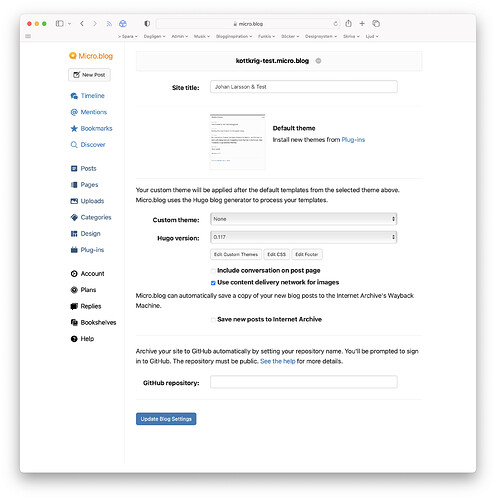Open the Custom theme dropdown
This screenshot has height=500, width=497.
pos(303,219)
